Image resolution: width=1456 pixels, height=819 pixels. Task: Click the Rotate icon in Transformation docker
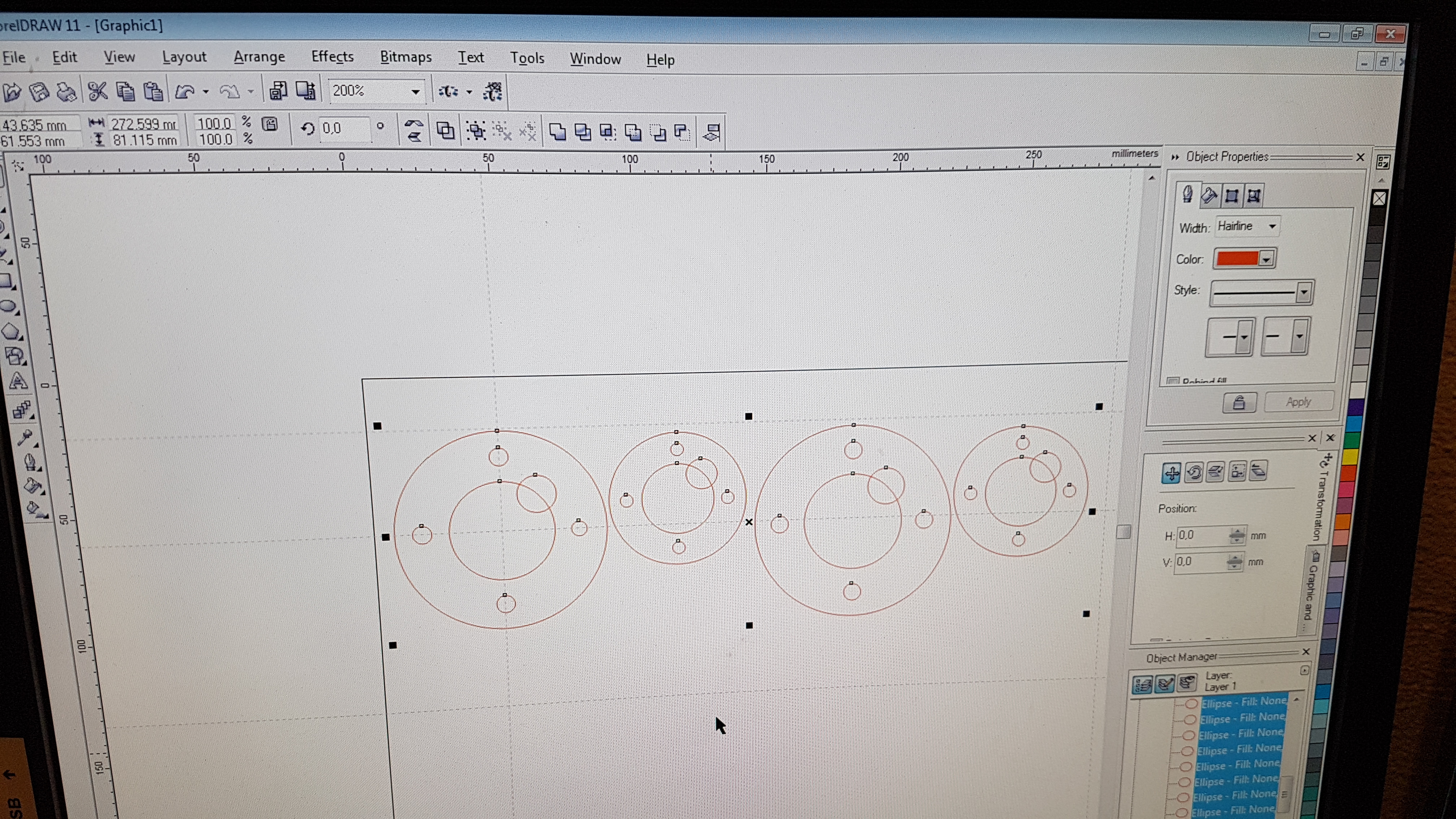1193,472
